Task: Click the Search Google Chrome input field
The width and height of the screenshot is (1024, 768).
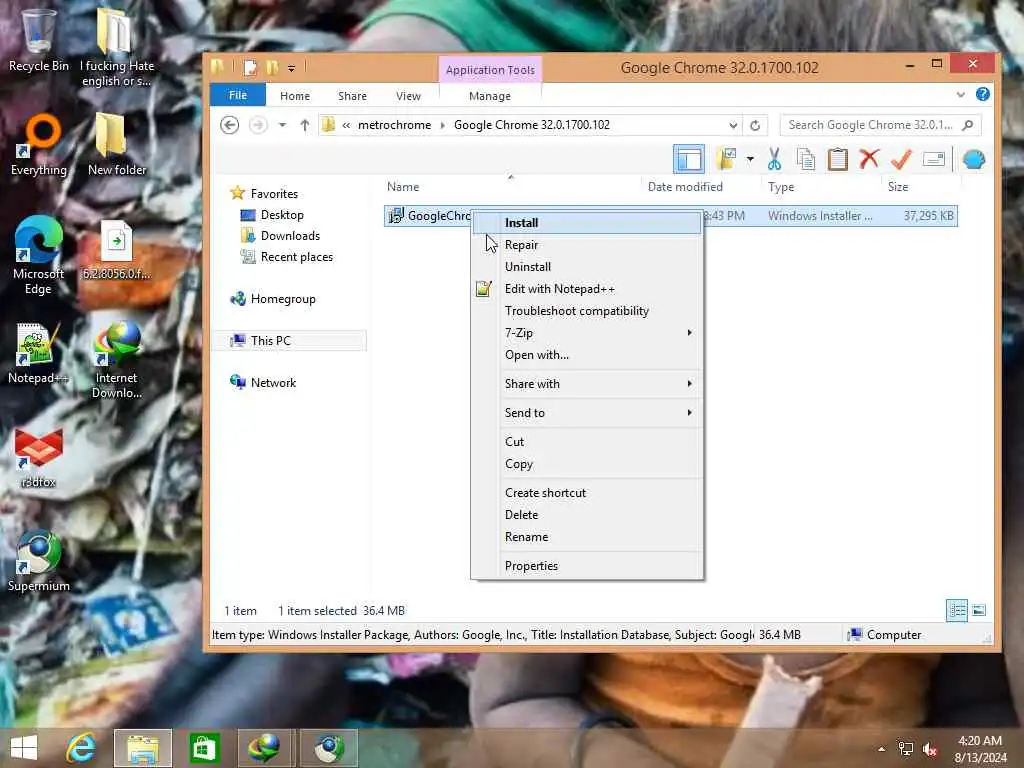Action: 880,125
